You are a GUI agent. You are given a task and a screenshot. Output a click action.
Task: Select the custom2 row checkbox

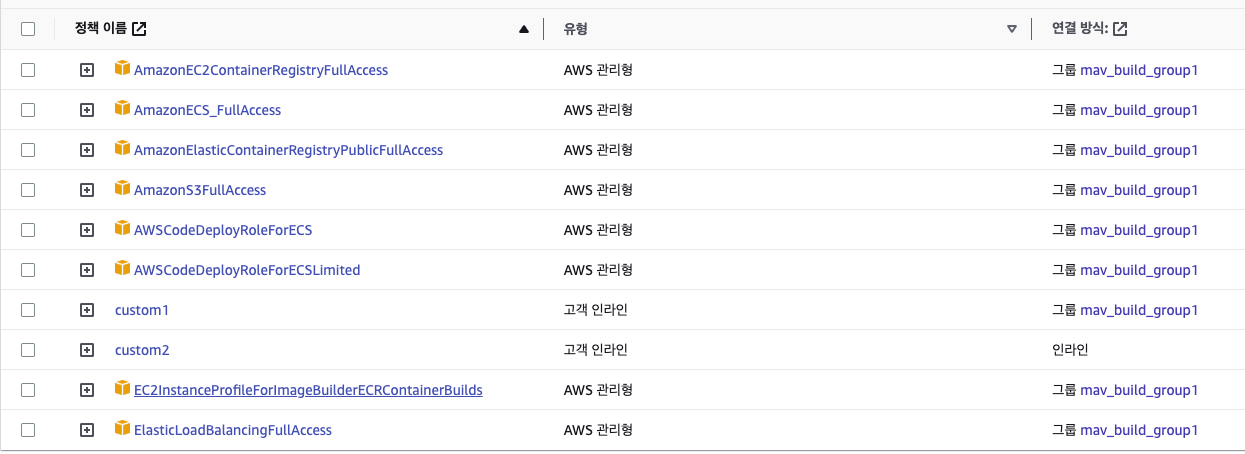[x=28, y=350]
